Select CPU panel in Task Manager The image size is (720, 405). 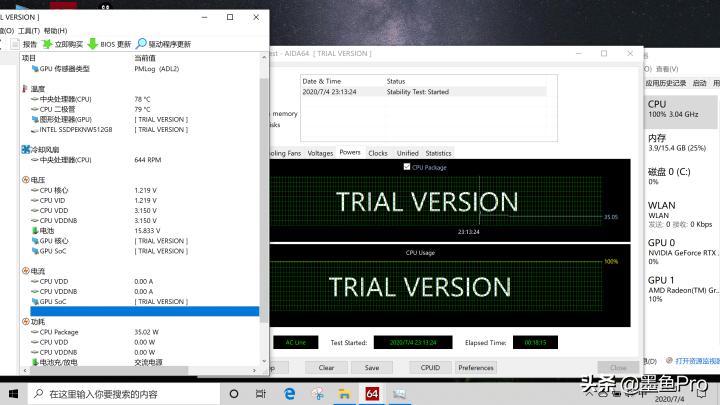click(x=681, y=112)
